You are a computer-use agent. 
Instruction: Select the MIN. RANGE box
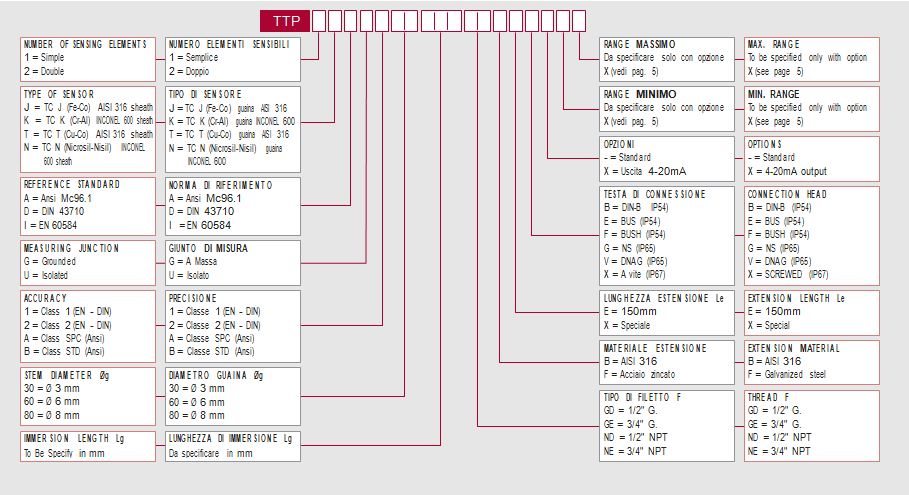[x=811, y=108]
